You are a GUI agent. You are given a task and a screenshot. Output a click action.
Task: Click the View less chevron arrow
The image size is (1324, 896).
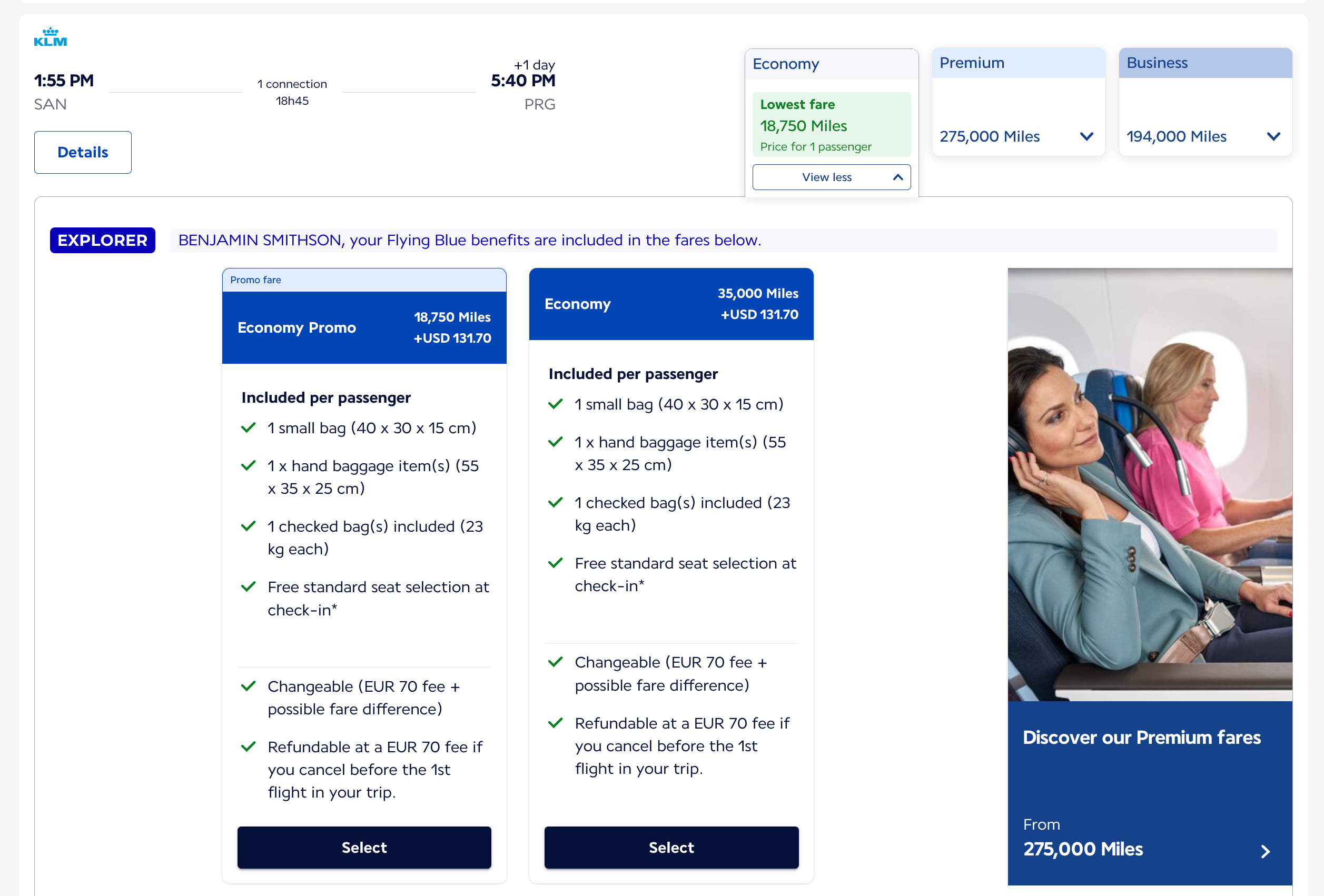tap(898, 177)
